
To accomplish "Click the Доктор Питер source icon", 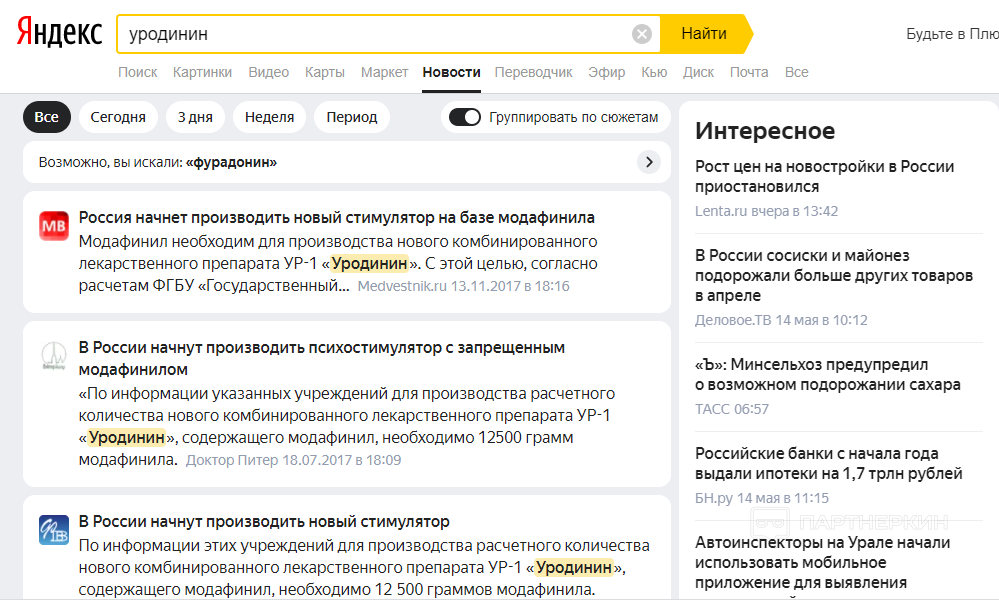I will [54, 355].
